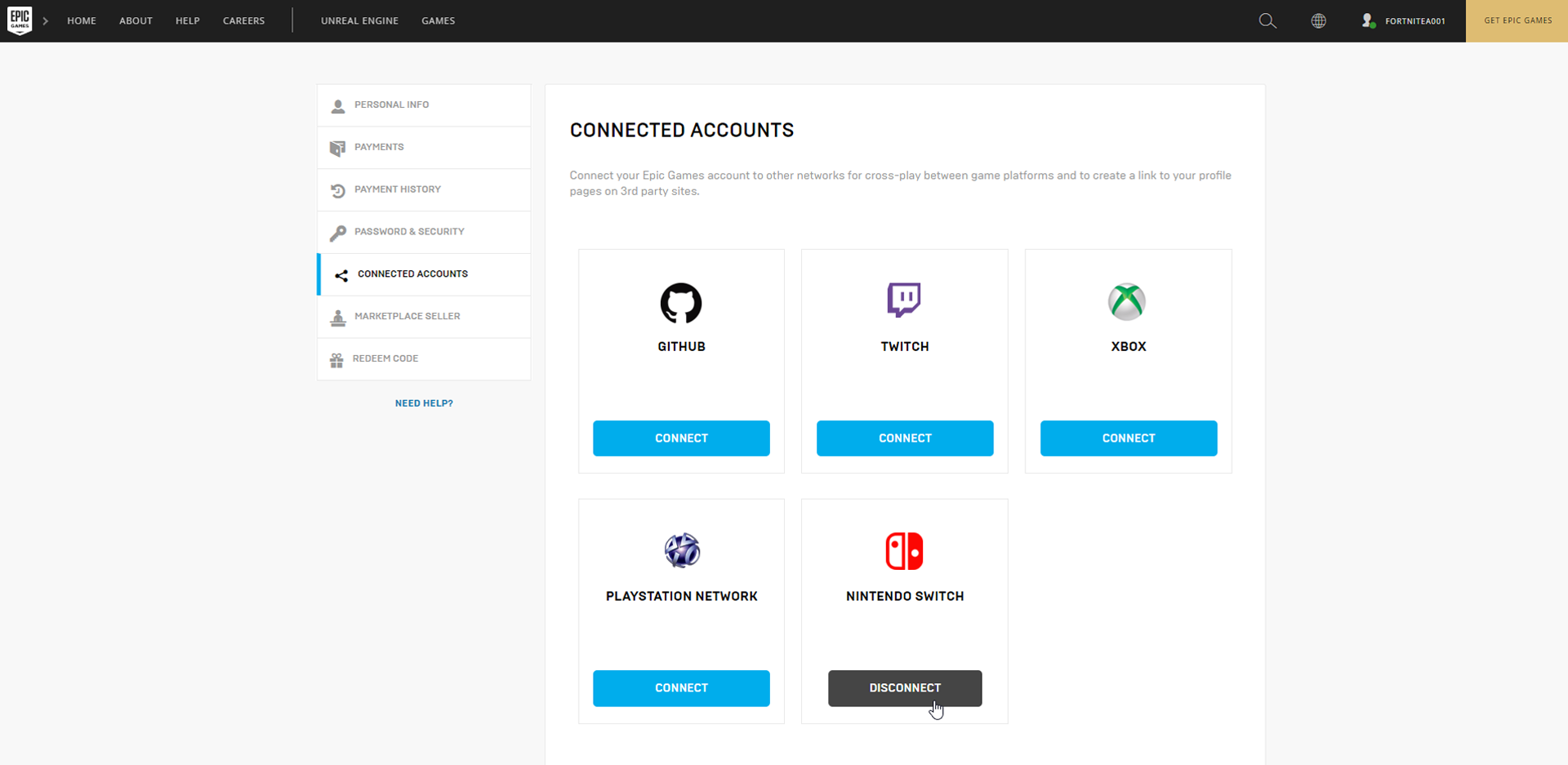Click the Payments wallet icon
The height and width of the screenshot is (765, 1568).
pos(337,149)
